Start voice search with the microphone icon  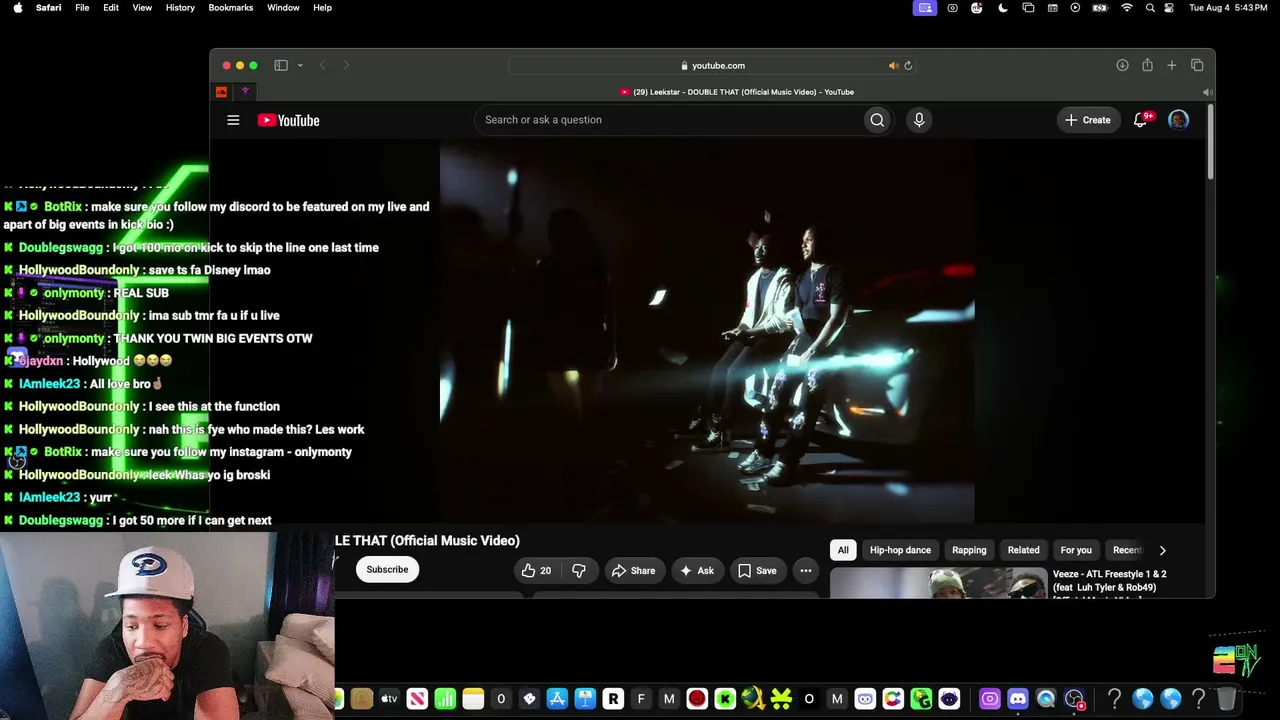tap(919, 120)
